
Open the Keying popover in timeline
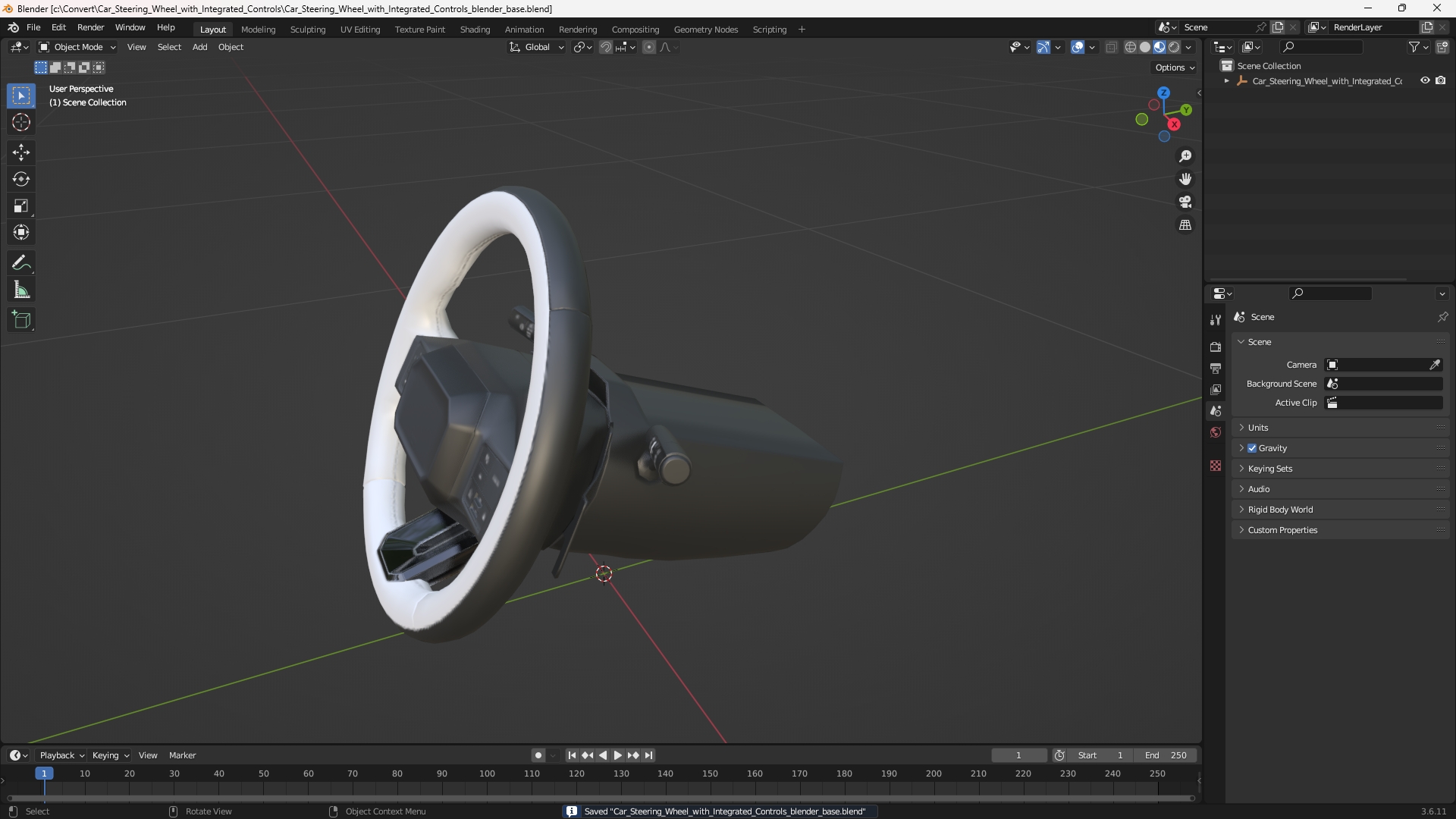click(x=110, y=755)
